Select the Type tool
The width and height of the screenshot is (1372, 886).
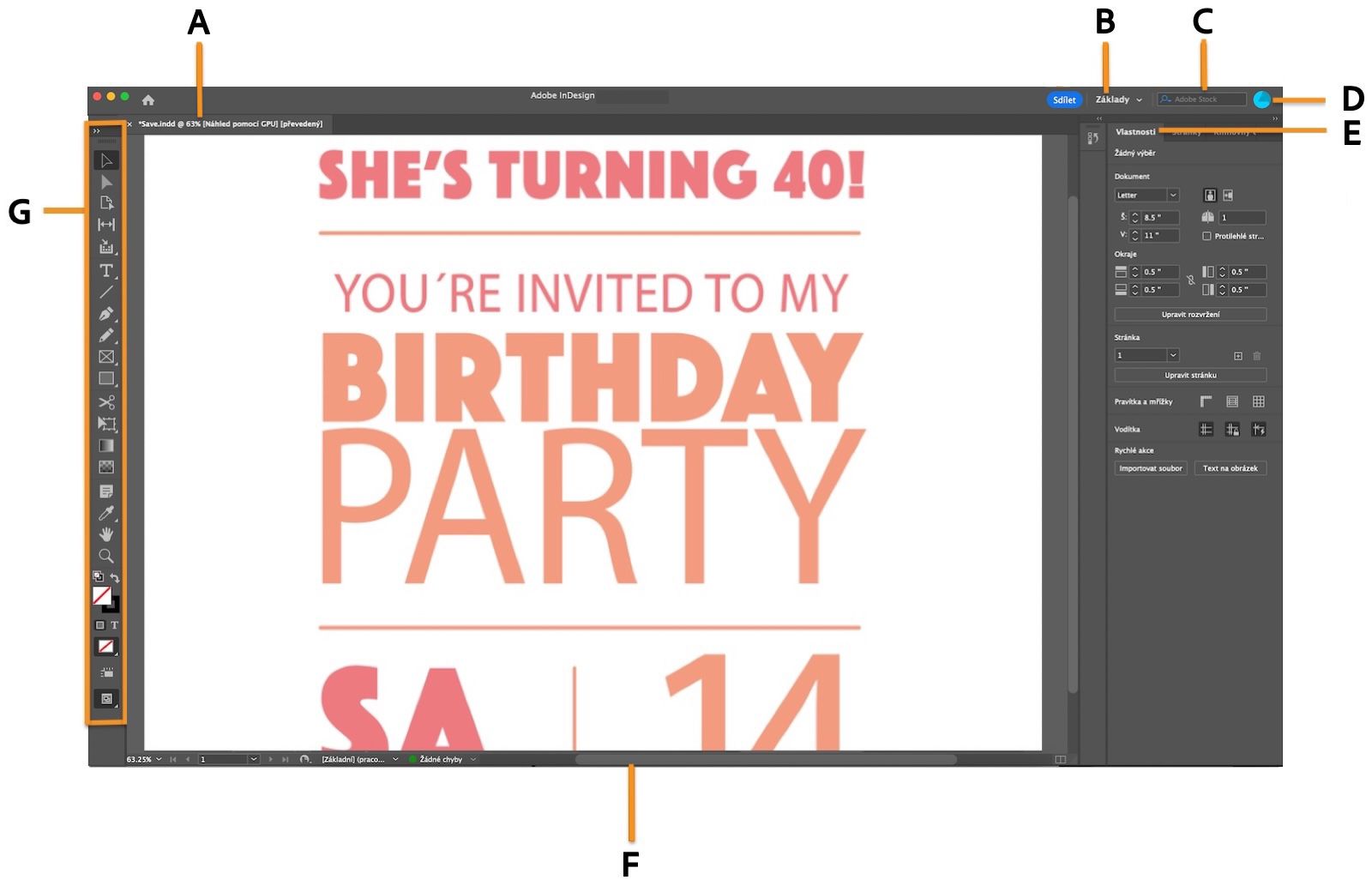pos(106,270)
